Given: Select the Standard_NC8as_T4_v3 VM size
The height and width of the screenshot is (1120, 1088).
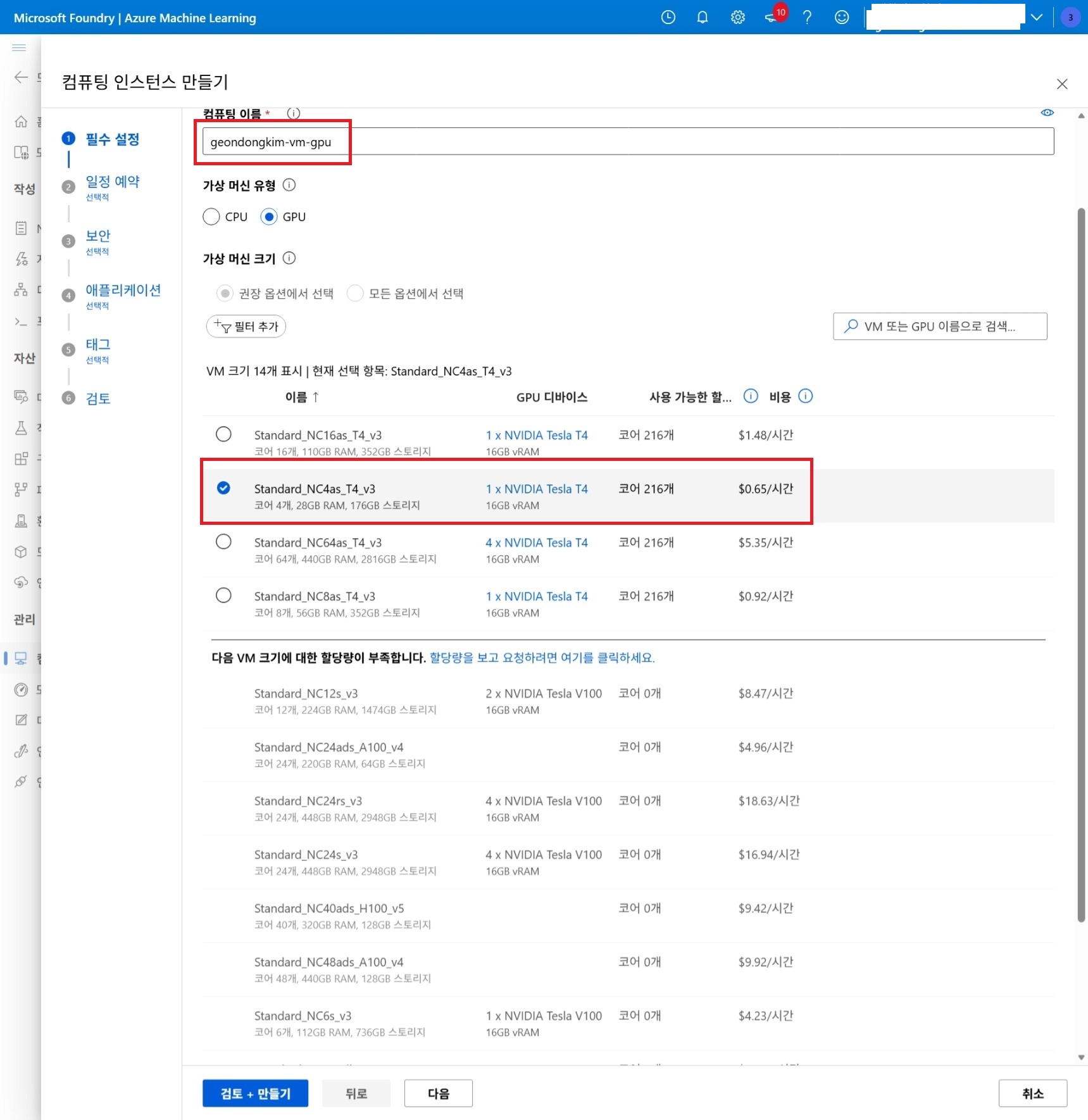Looking at the screenshot, I should coord(223,595).
